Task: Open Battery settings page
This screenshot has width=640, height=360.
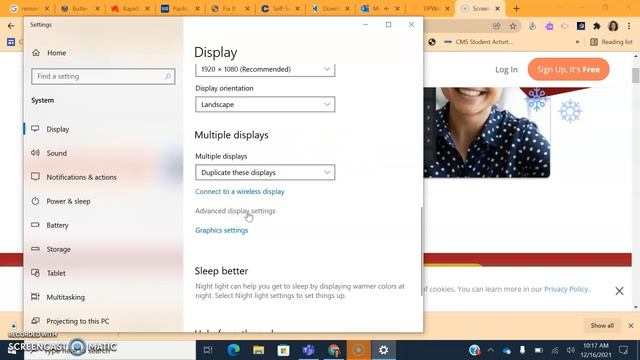Action: (x=57, y=225)
